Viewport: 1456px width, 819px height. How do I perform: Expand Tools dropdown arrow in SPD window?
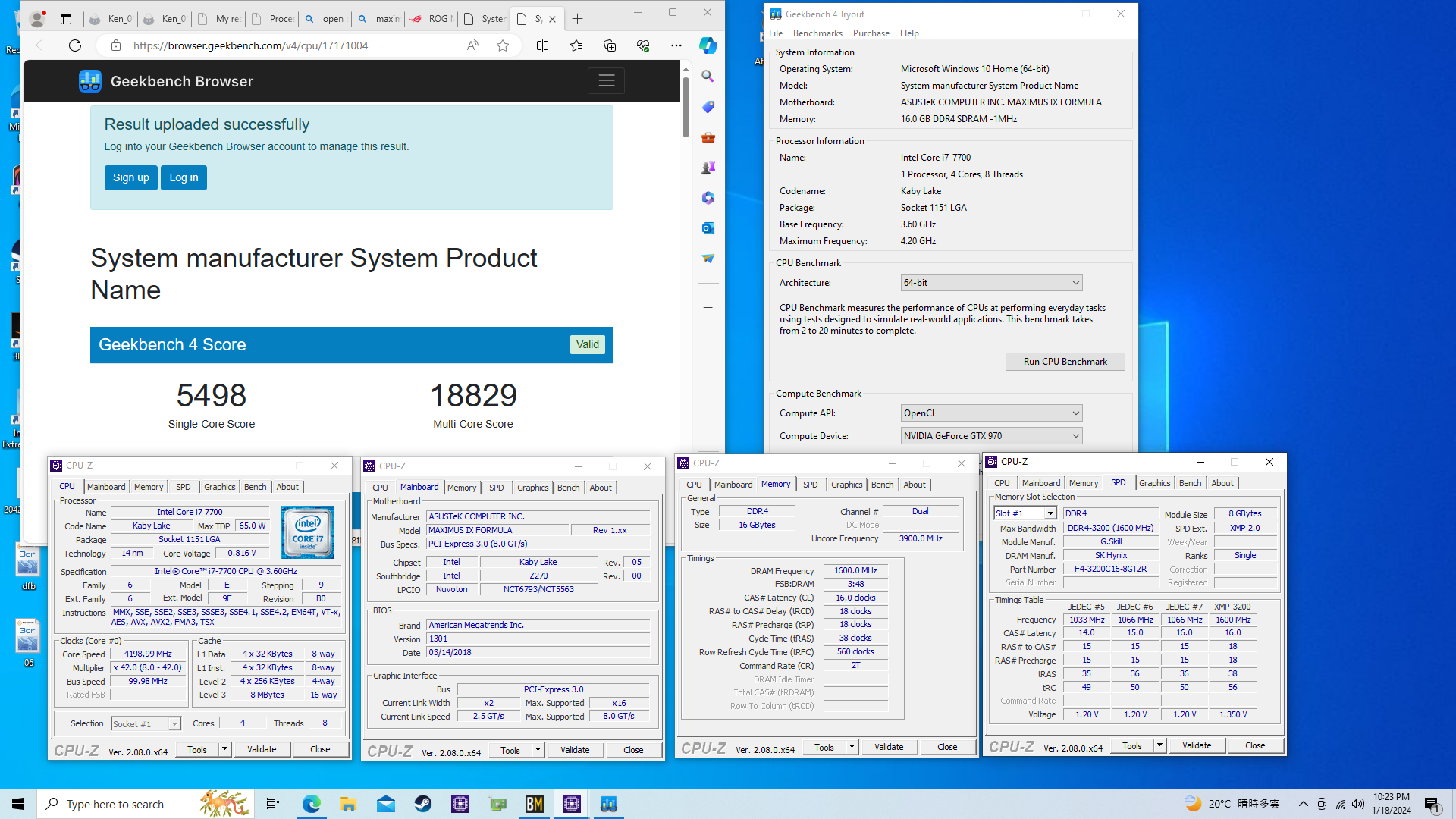tap(1159, 745)
